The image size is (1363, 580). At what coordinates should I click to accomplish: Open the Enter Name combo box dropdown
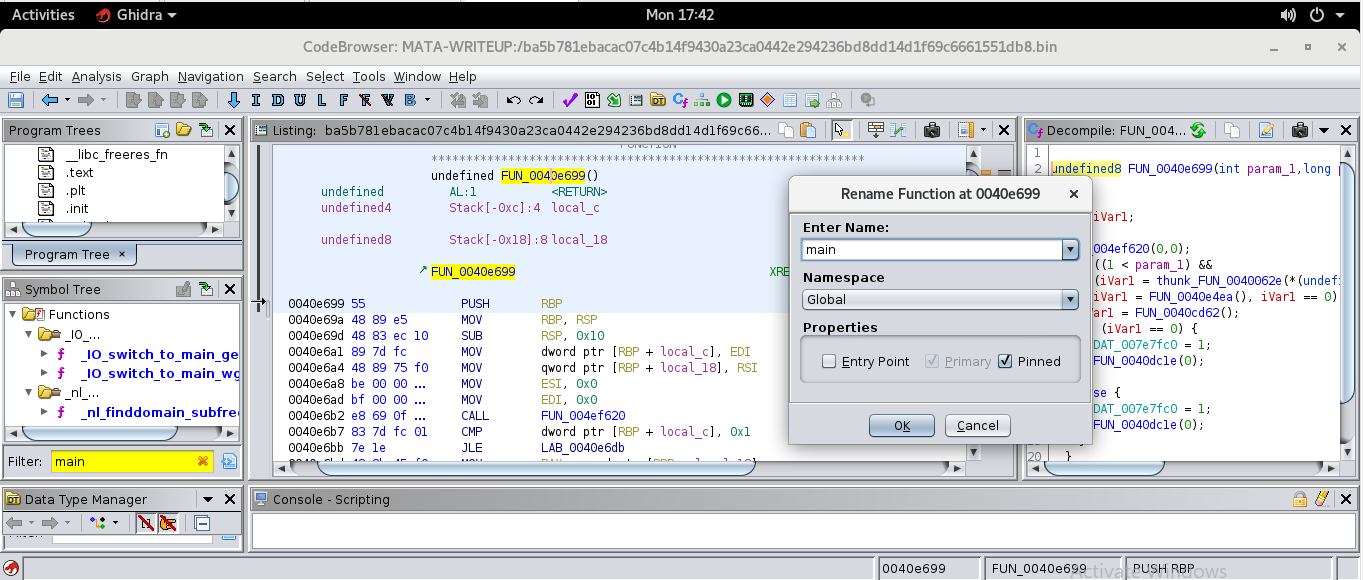point(1070,250)
